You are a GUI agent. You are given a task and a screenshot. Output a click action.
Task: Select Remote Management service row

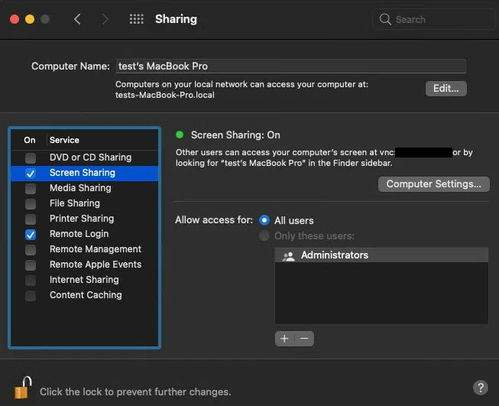85,249
